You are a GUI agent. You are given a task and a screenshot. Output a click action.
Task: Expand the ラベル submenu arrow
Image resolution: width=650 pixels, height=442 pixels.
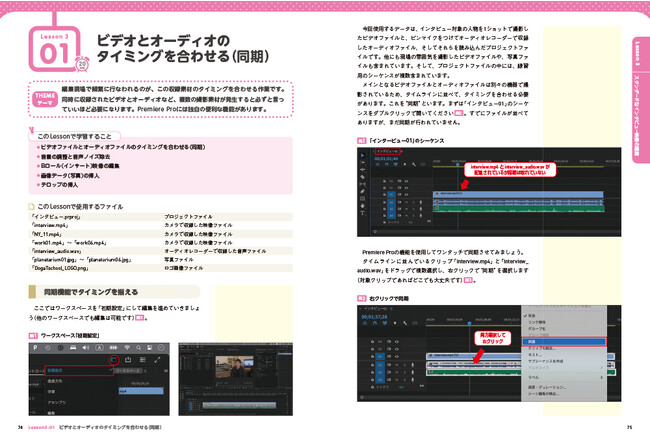tap(601, 377)
